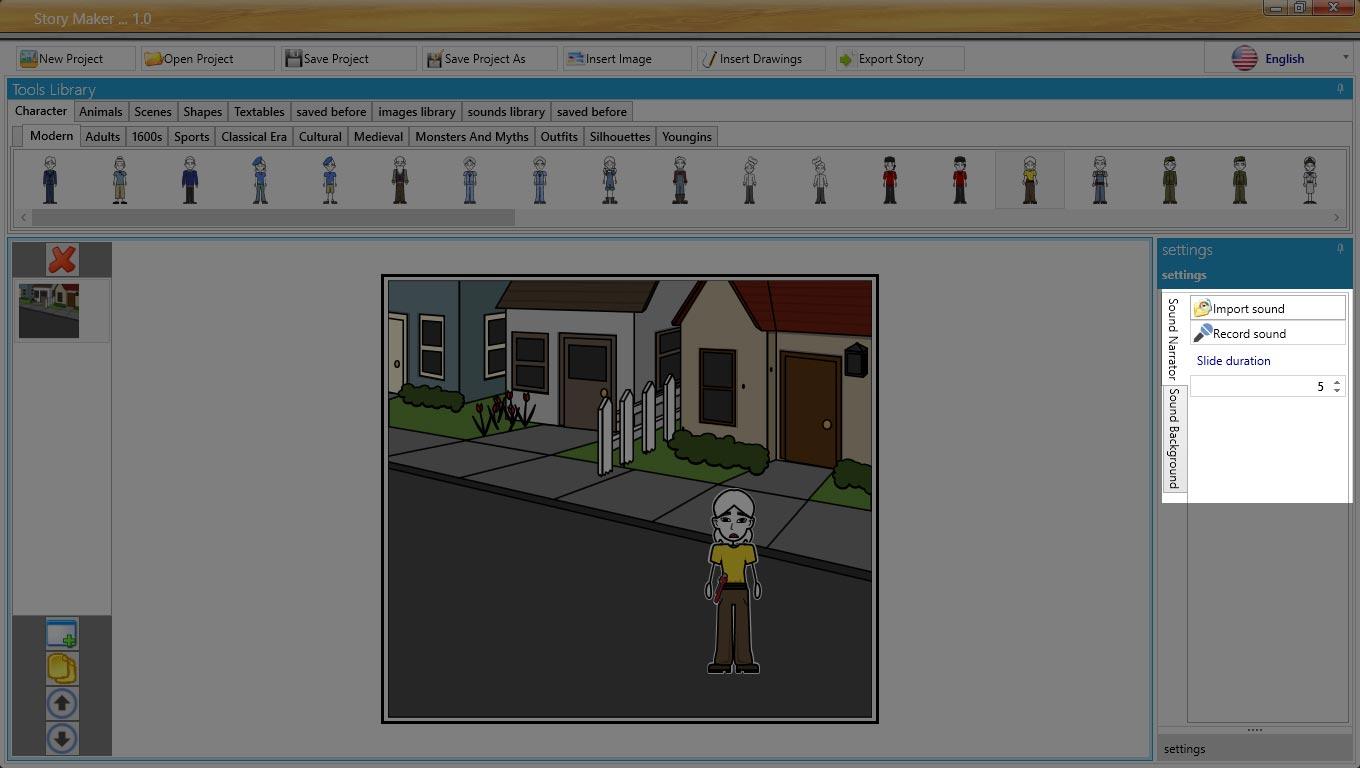Save the project using Save Project
Image resolution: width=1360 pixels, height=768 pixels.
pyautogui.click(x=348, y=59)
